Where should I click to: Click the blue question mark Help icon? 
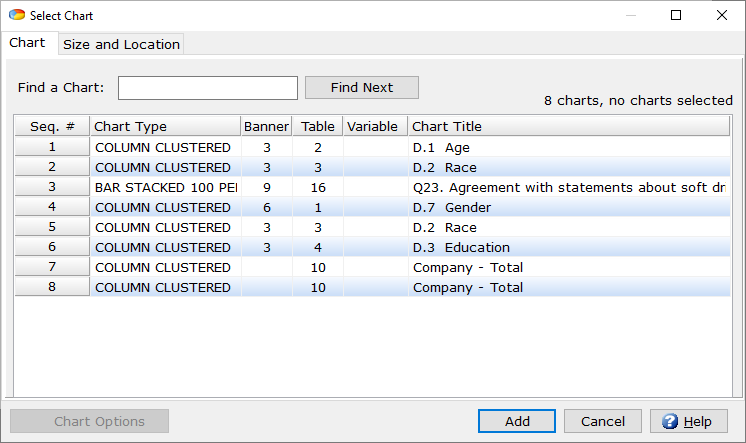(x=670, y=421)
